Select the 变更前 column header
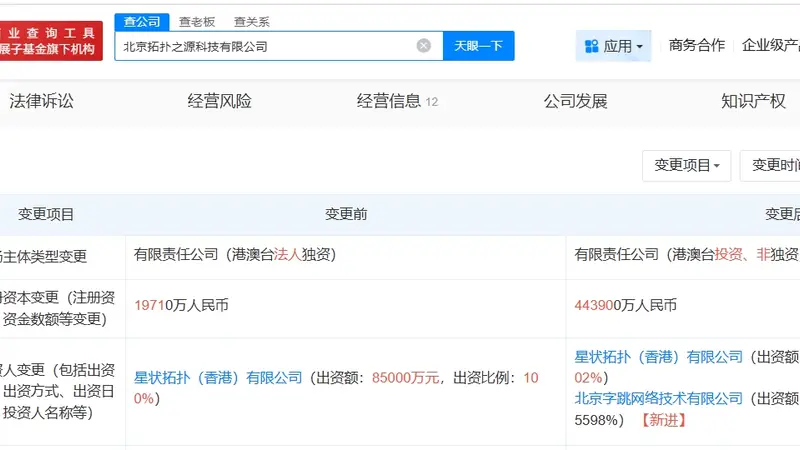This screenshot has width=800, height=450. 346,214
